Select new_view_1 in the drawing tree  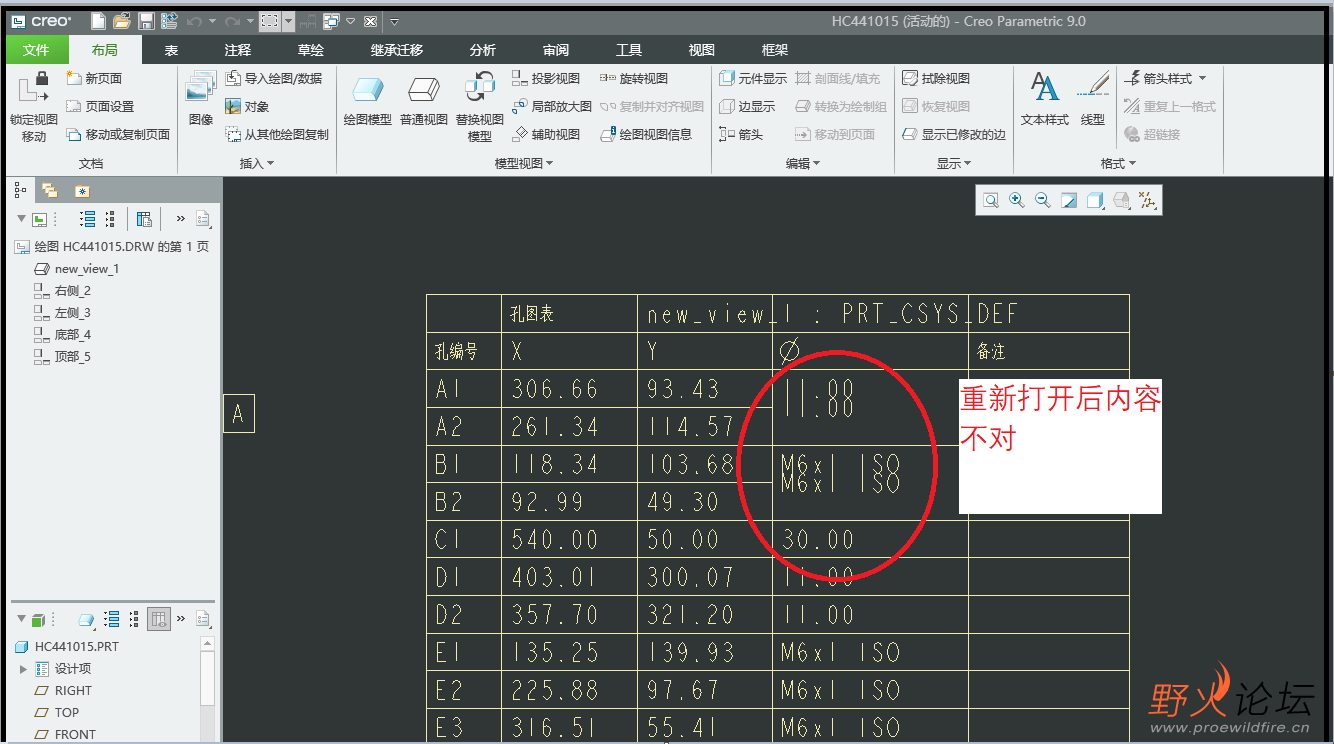(x=76, y=269)
